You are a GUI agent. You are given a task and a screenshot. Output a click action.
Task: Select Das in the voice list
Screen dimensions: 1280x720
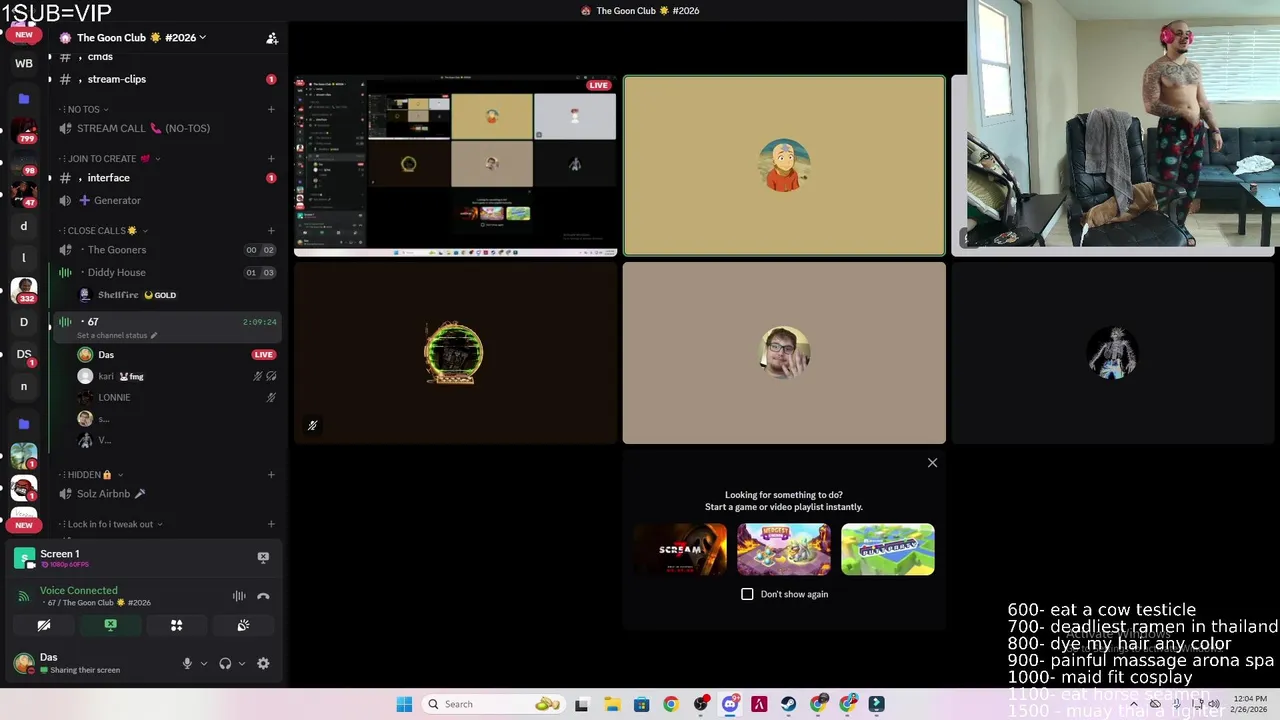pos(176,354)
